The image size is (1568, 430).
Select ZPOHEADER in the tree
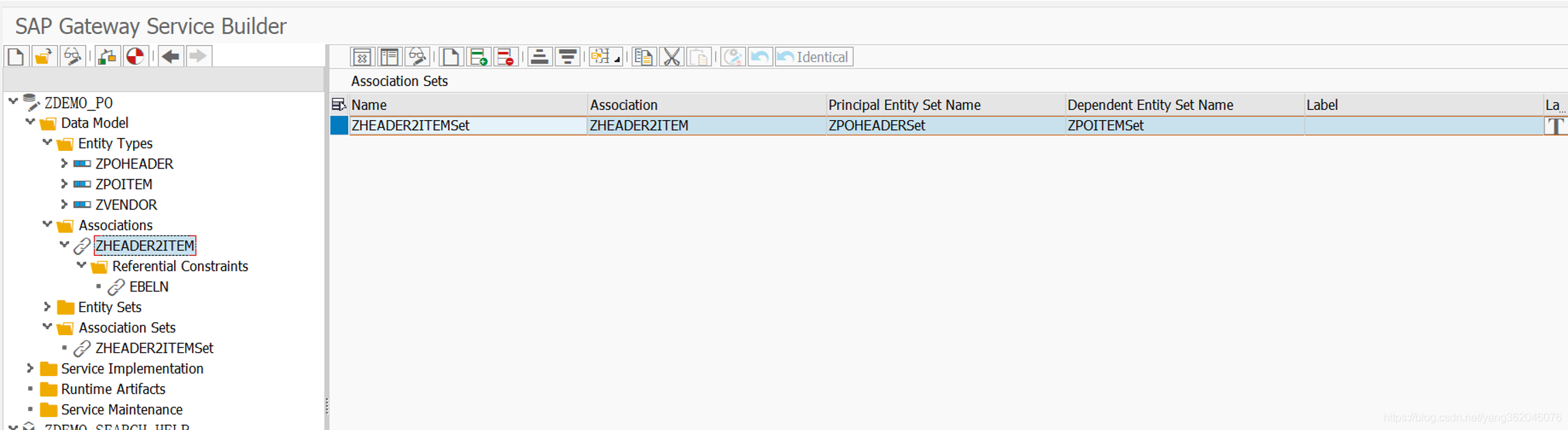(134, 164)
